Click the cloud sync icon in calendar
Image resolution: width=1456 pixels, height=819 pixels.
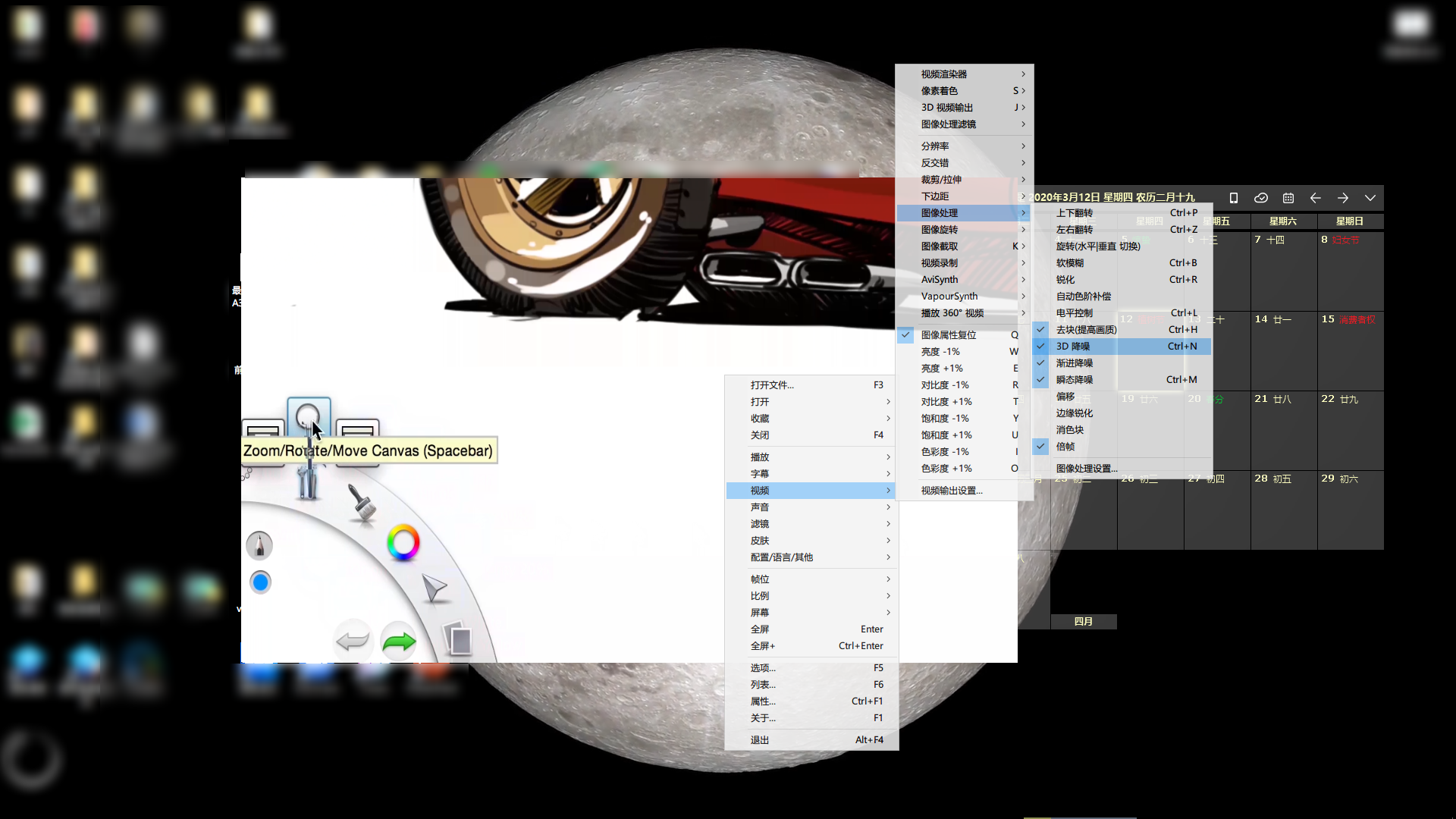pyautogui.click(x=1261, y=198)
